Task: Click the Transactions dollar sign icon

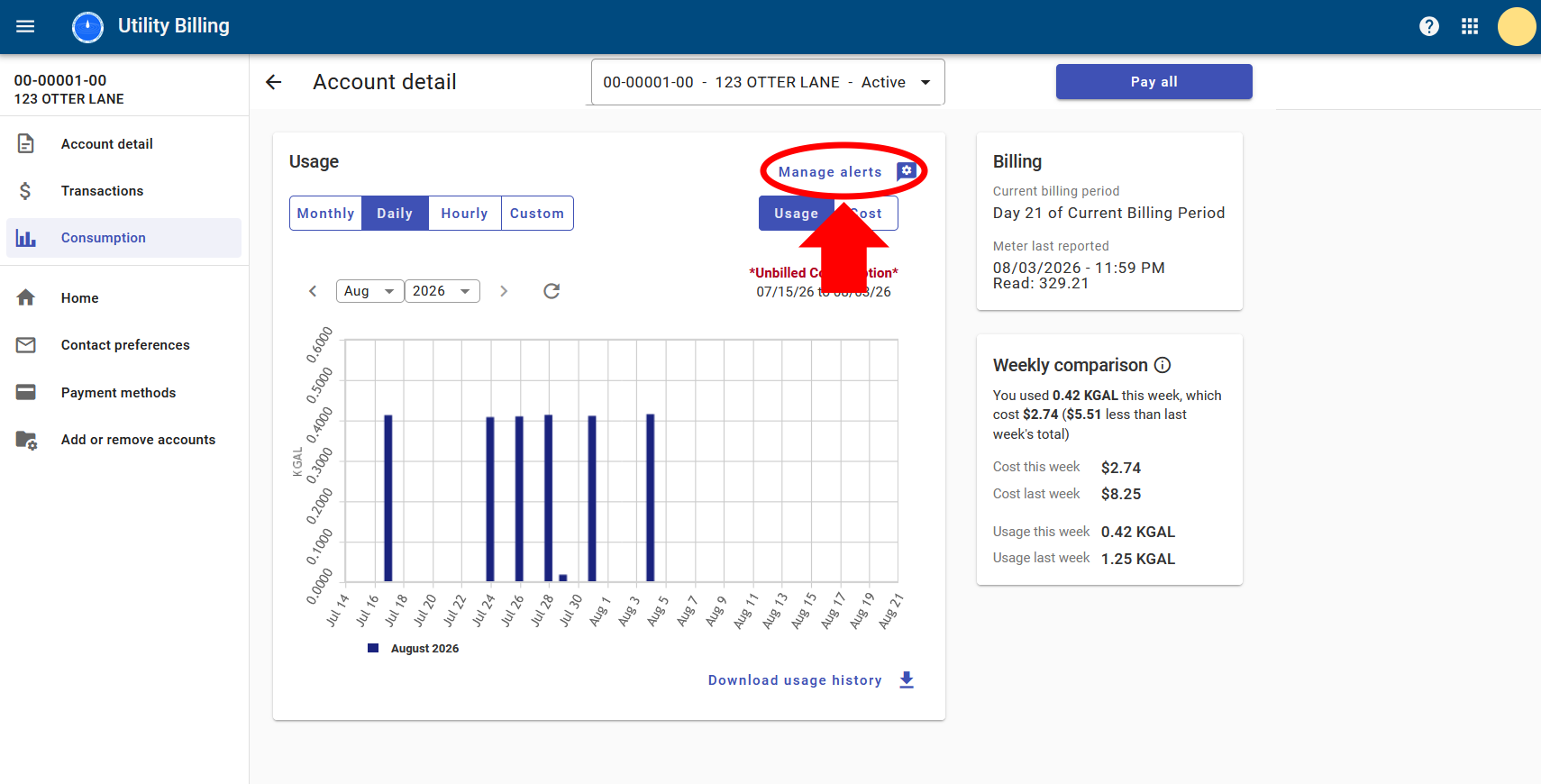Action: 25,191
